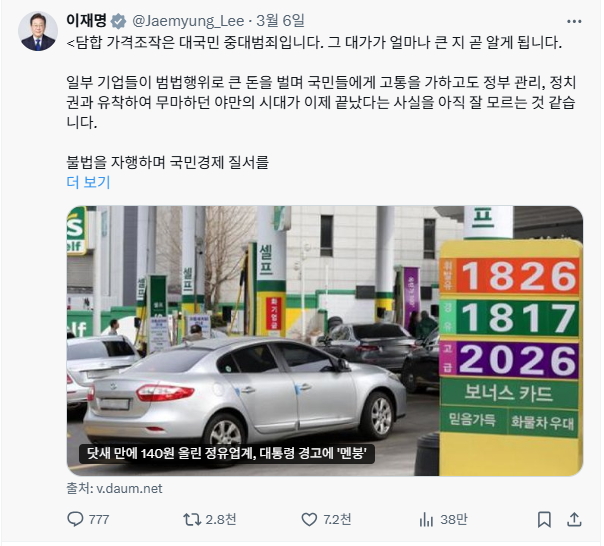604x546 pixels.
Task: Click the 2.8천 repost count
Action: pyautogui.click(x=220, y=519)
